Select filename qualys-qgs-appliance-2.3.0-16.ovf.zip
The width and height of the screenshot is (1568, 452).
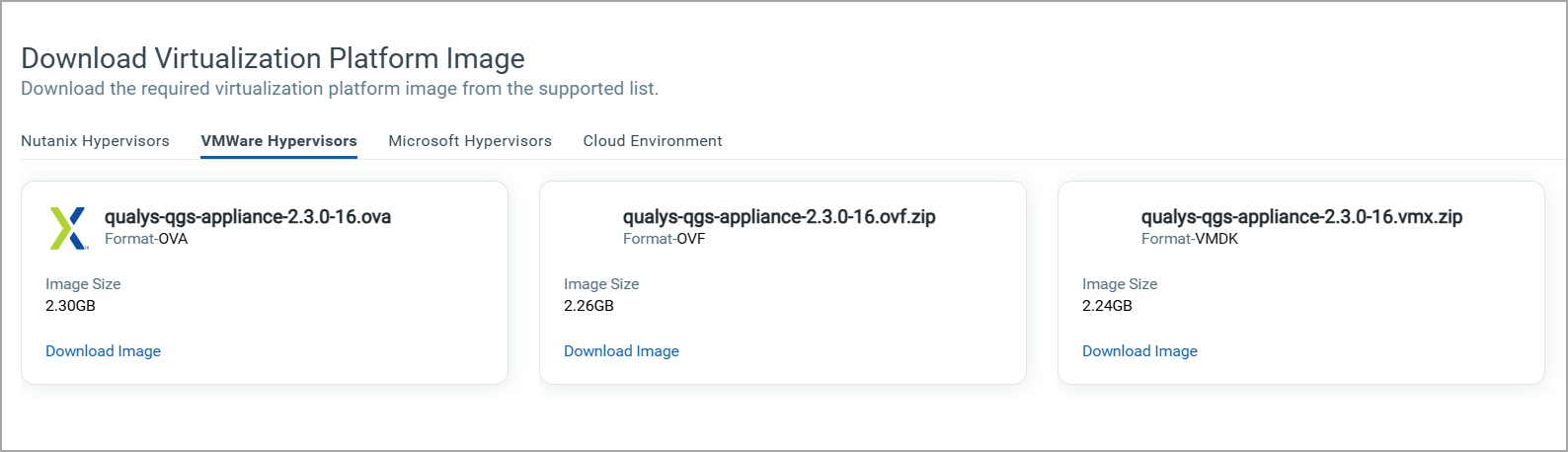click(779, 217)
